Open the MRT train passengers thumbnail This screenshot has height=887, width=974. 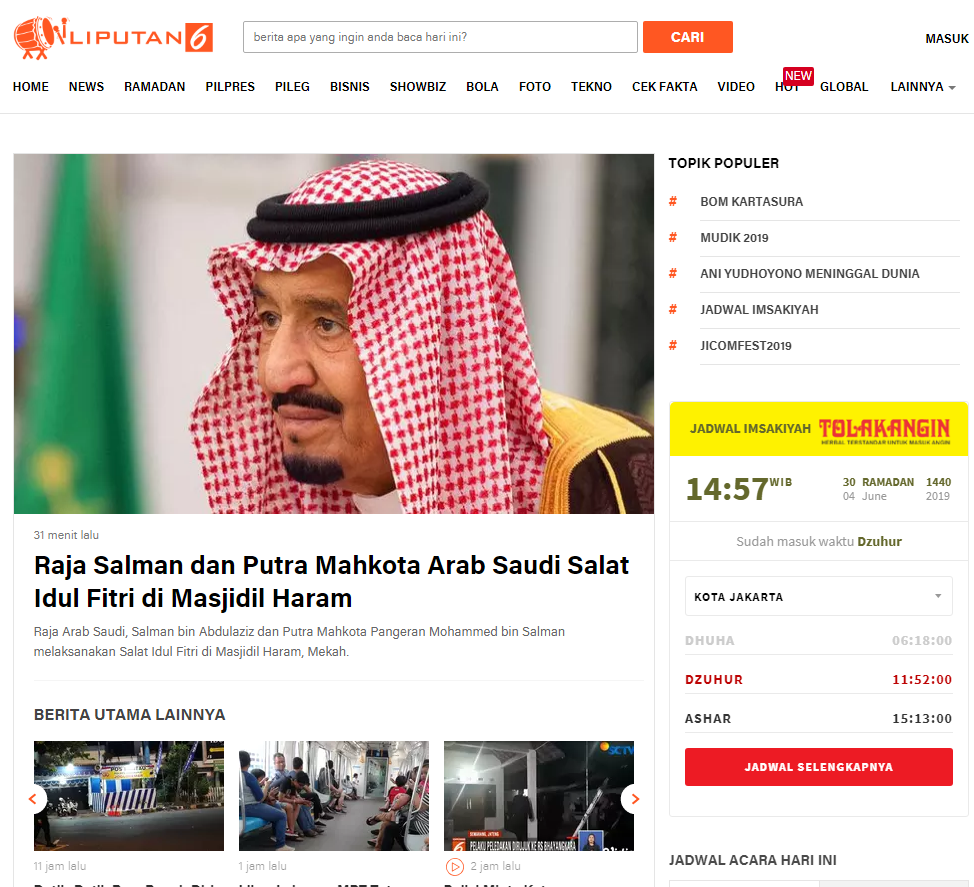coord(334,796)
